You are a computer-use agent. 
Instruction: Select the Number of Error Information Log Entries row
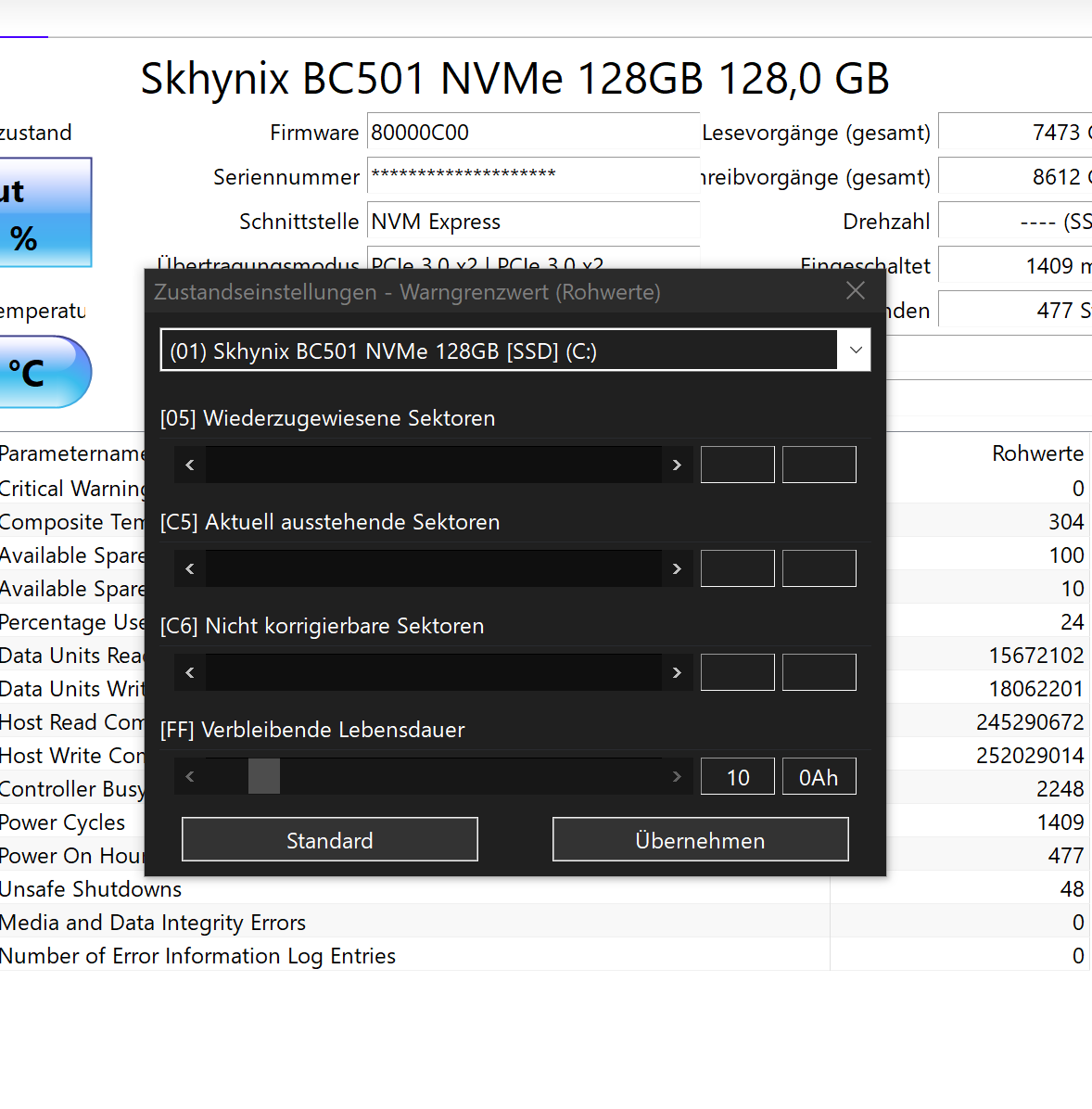pyautogui.click(x=544, y=955)
